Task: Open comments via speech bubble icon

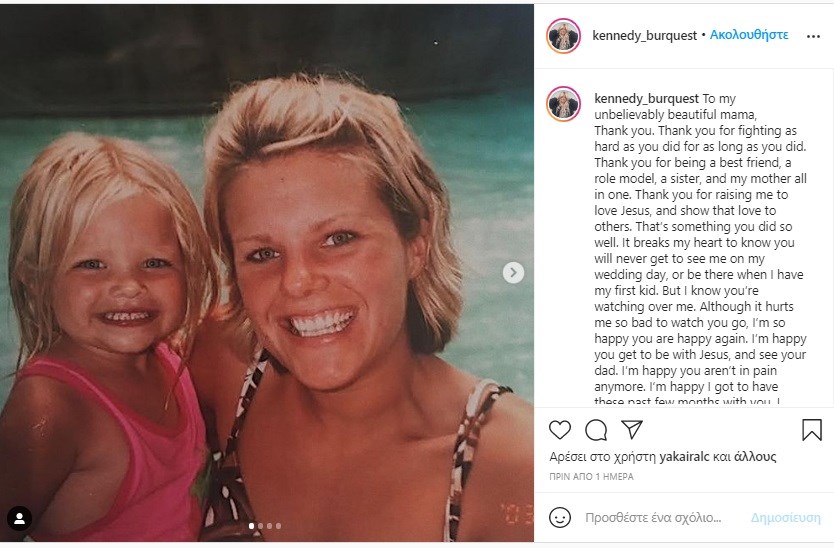Action: click(x=596, y=430)
